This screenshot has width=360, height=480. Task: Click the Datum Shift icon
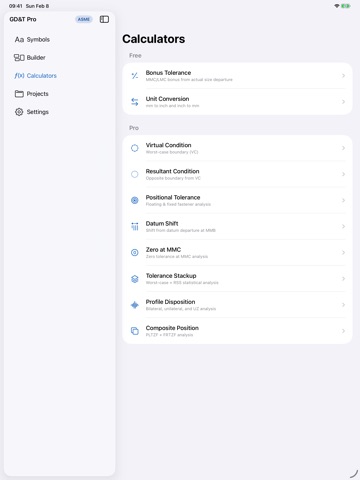(x=135, y=226)
